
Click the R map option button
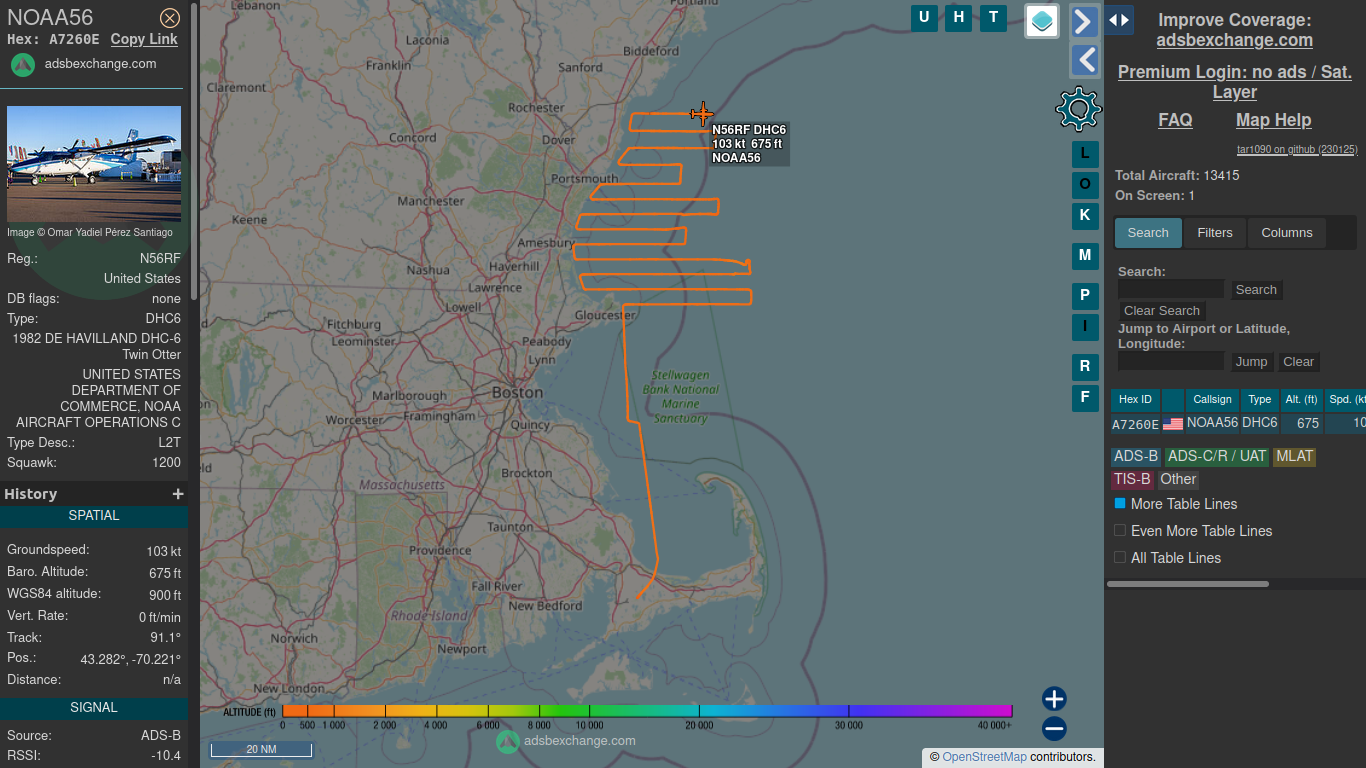click(x=1085, y=367)
